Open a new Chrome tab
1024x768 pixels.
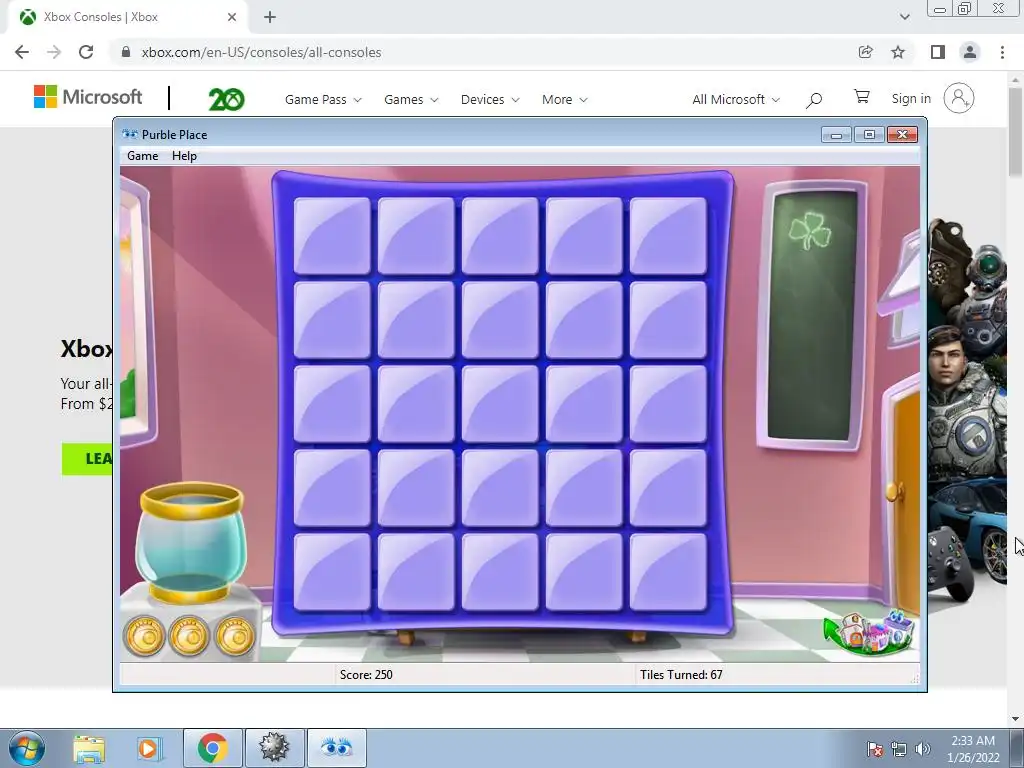point(270,17)
